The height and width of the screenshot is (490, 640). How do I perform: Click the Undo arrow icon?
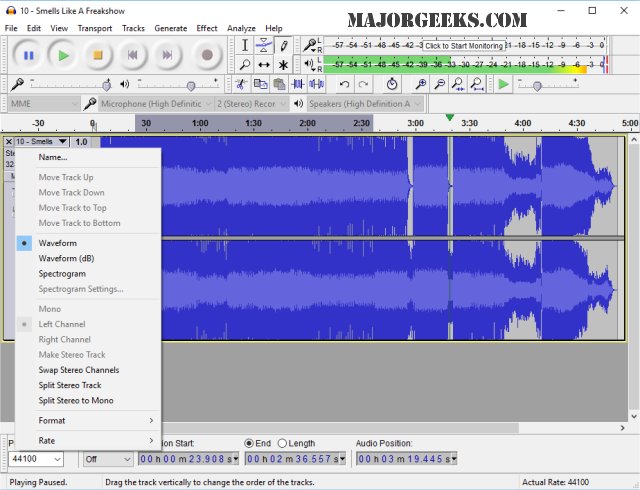(x=344, y=85)
